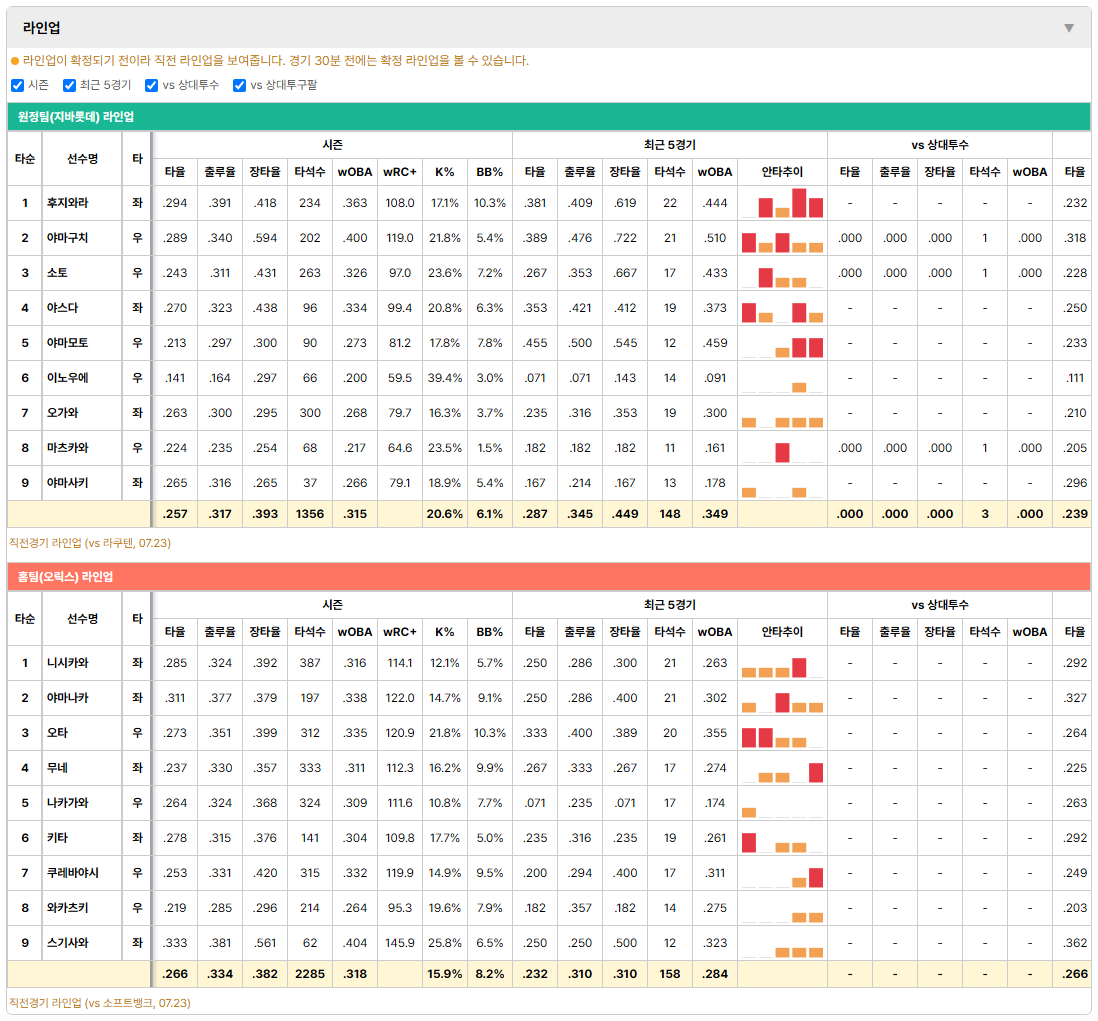1098x1021 pixels.
Task: Toggle the 최근 5경기 checkbox
Action: coord(69,85)
